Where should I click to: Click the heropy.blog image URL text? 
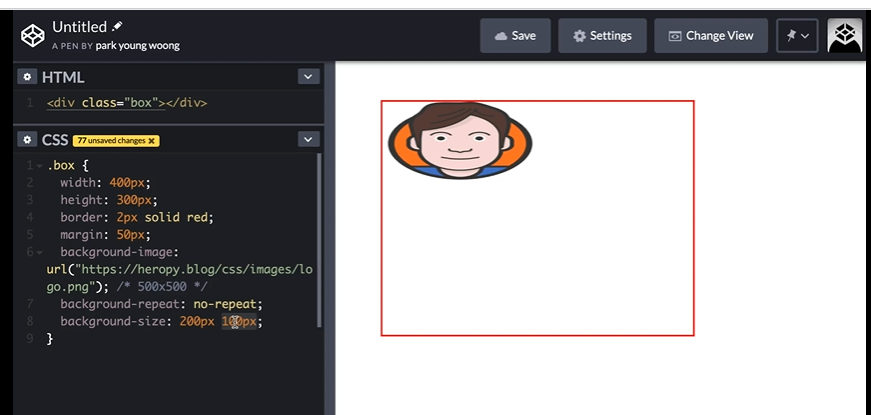coord(179,278)
